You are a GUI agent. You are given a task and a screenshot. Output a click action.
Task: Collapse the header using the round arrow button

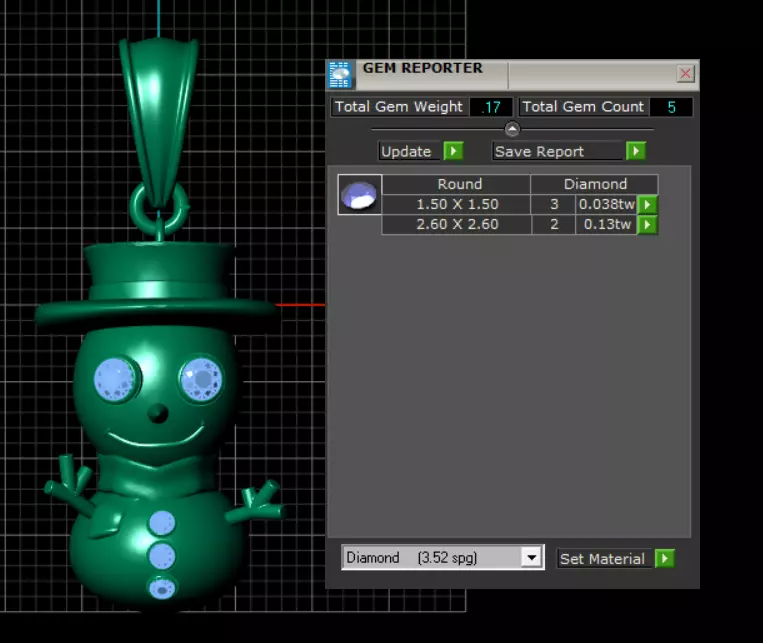(x=512, y=129)
